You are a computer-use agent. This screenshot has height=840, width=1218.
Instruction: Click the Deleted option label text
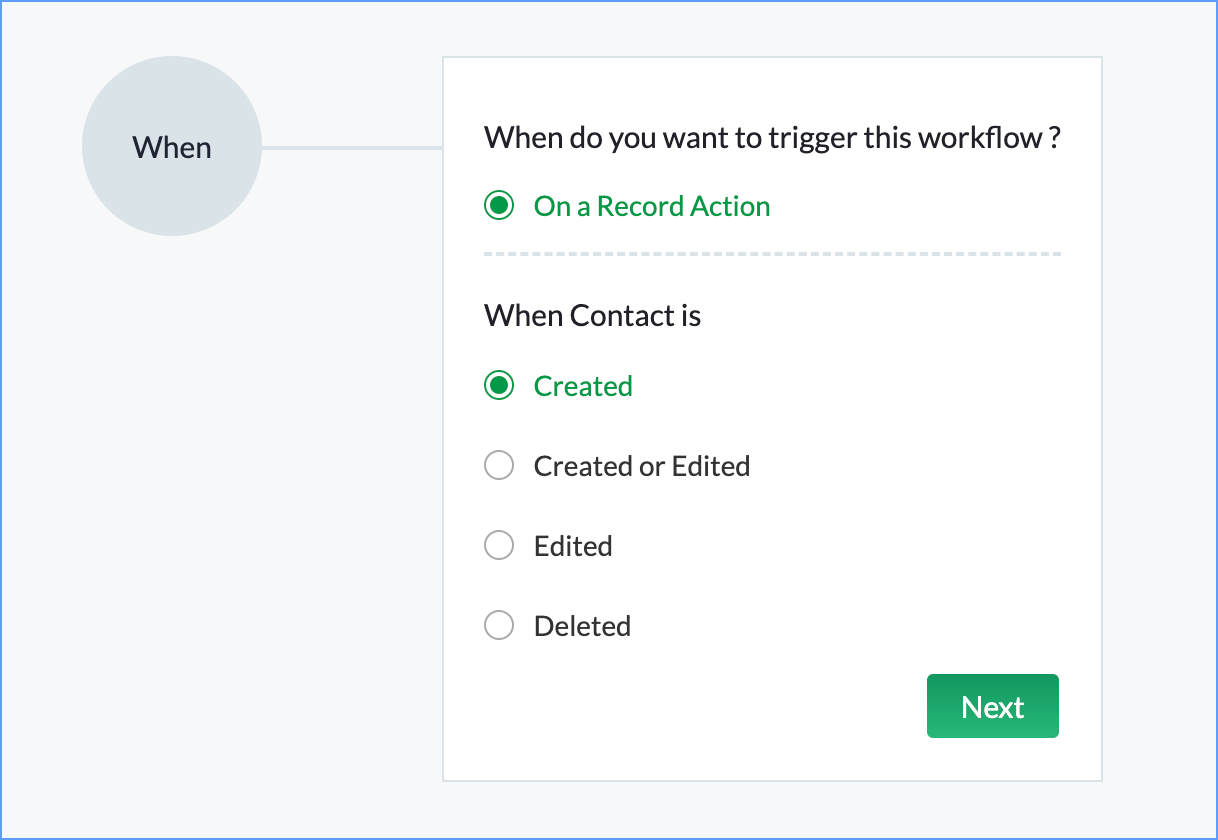pos(582,626)
